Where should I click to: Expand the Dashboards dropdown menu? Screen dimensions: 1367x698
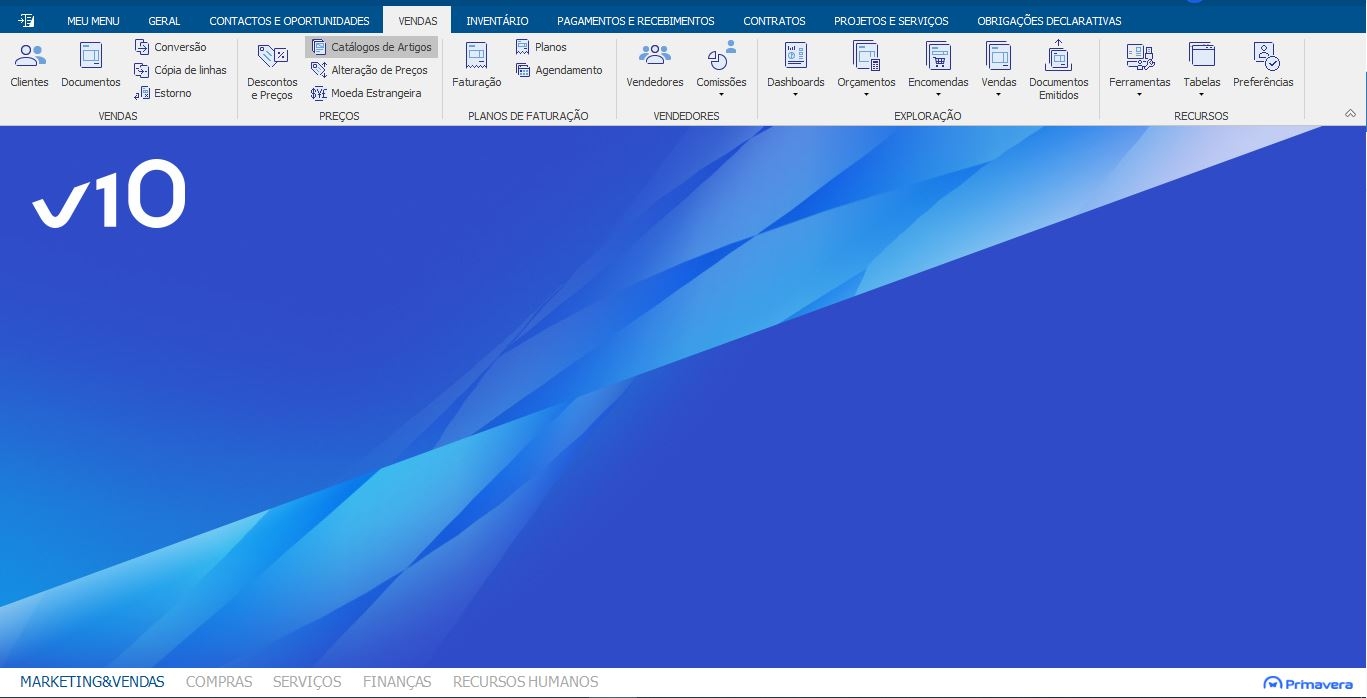click(x=795, y=72)
